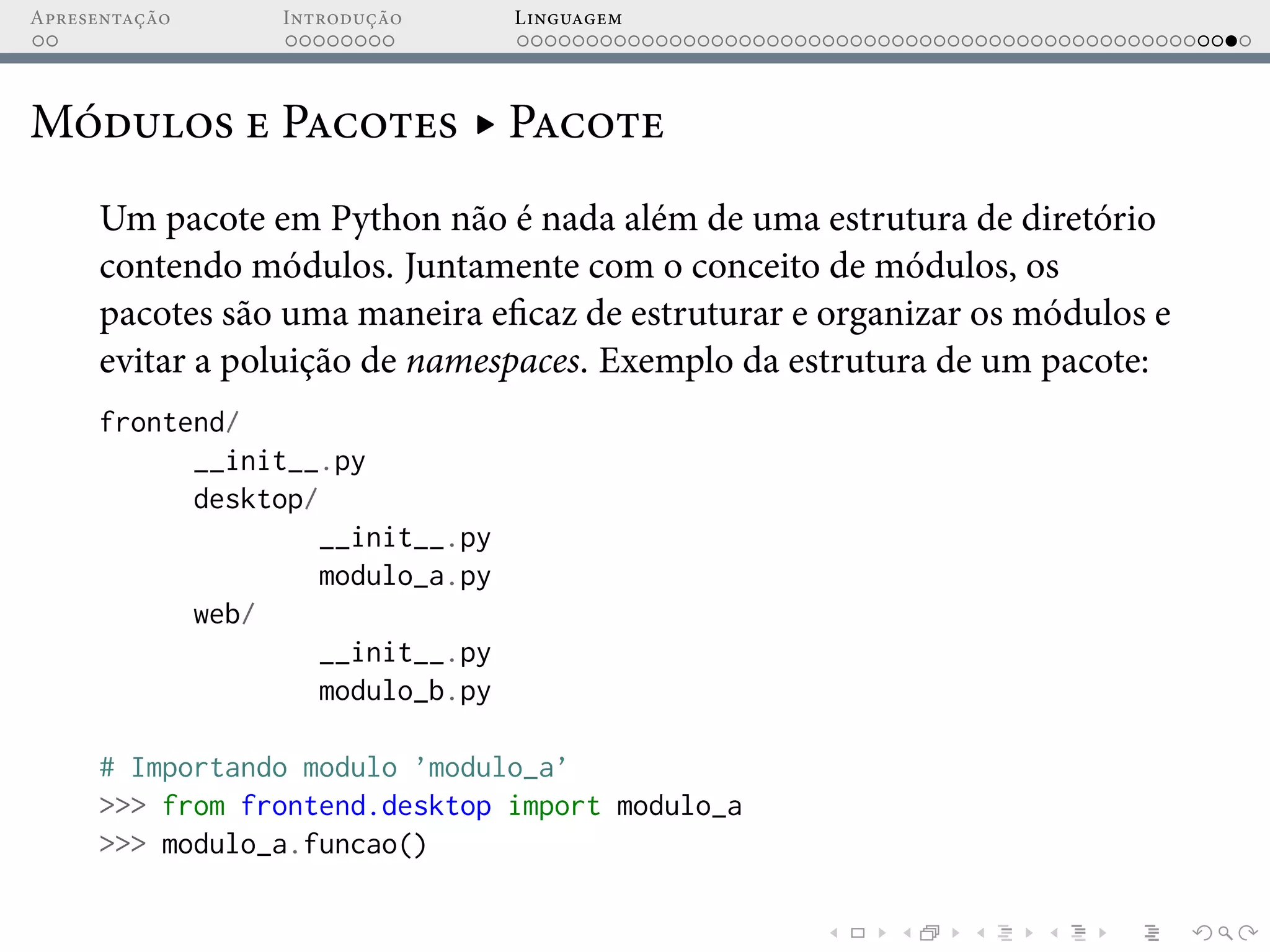Click the blue 'frontend.desktop' text
Screen dimensions: 1270x952
tap(366, 807)
